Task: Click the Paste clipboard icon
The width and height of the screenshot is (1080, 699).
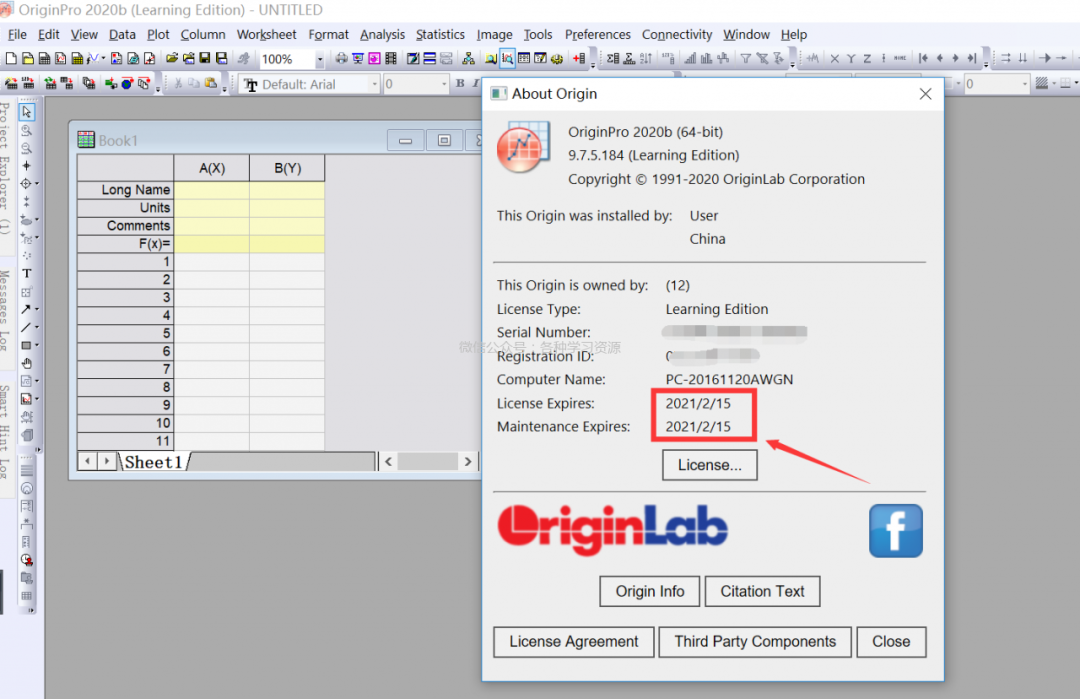Action: point(210,83)
